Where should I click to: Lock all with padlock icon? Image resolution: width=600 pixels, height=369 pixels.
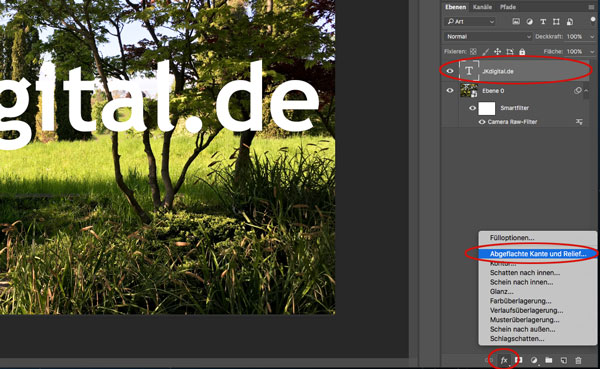click(522, 51)
